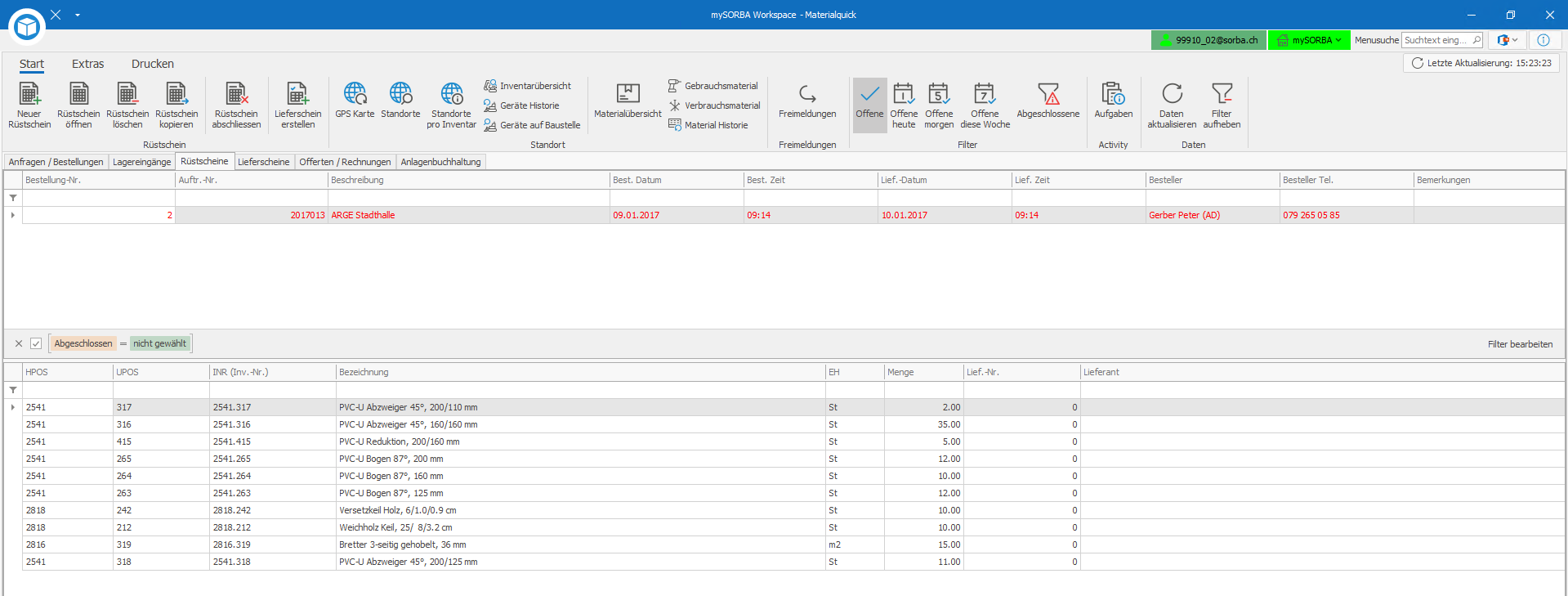
Task: Refresh data with Daten aktualisieren
Action: (1172, 105)
